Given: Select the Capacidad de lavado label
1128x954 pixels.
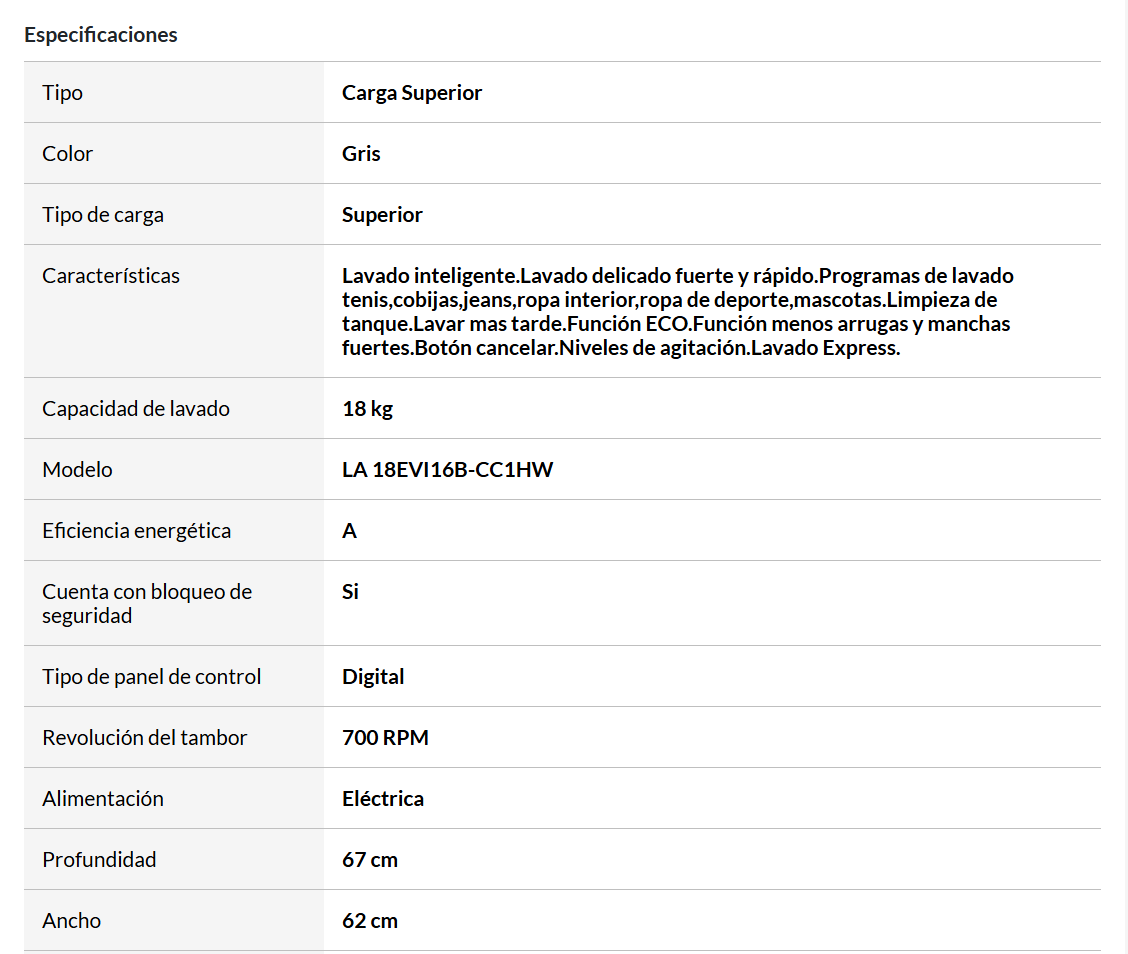Looking at the screenshot, I should point(136,409).
